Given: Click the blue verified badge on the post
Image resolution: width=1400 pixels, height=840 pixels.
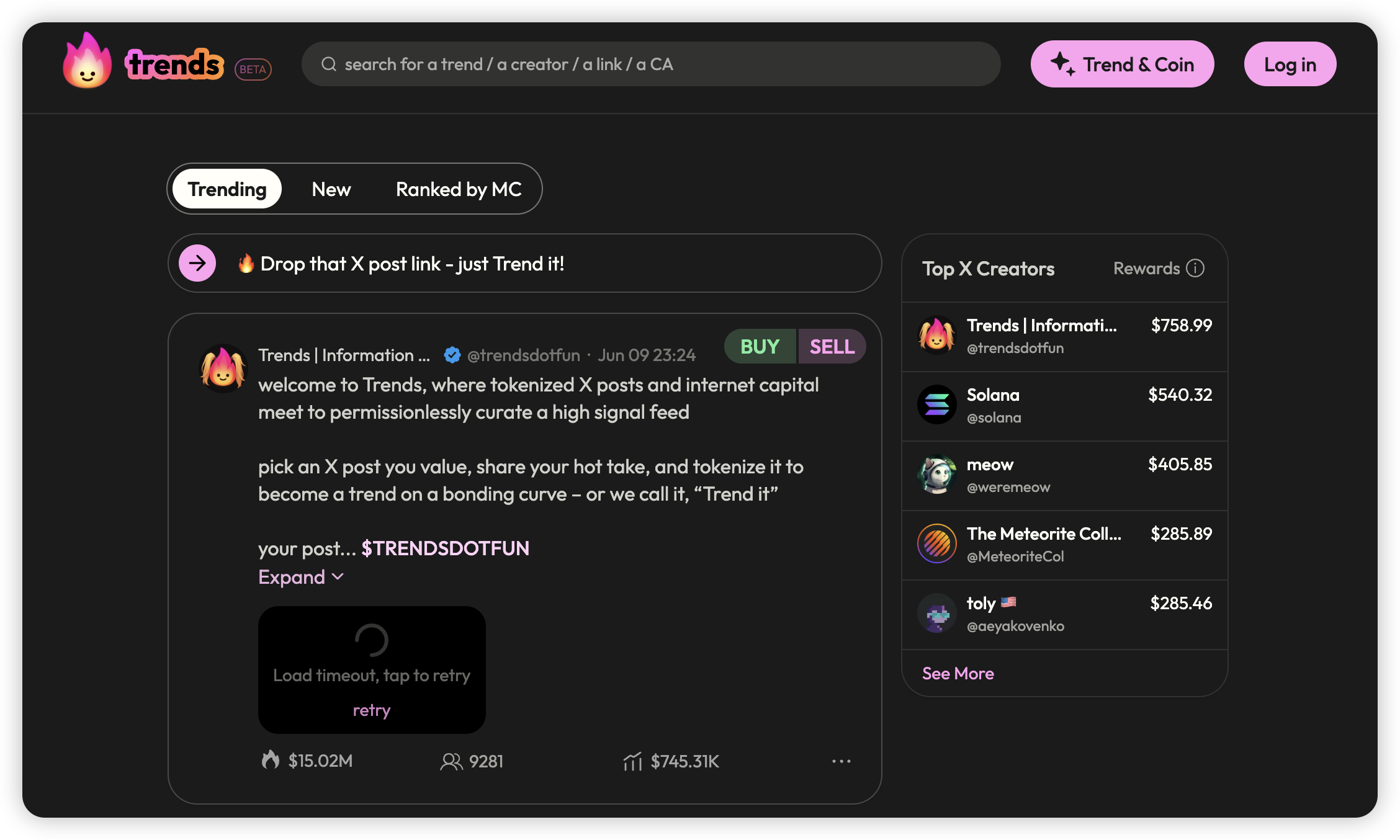Looking at the screenshot, I should (x=452, y=355).
